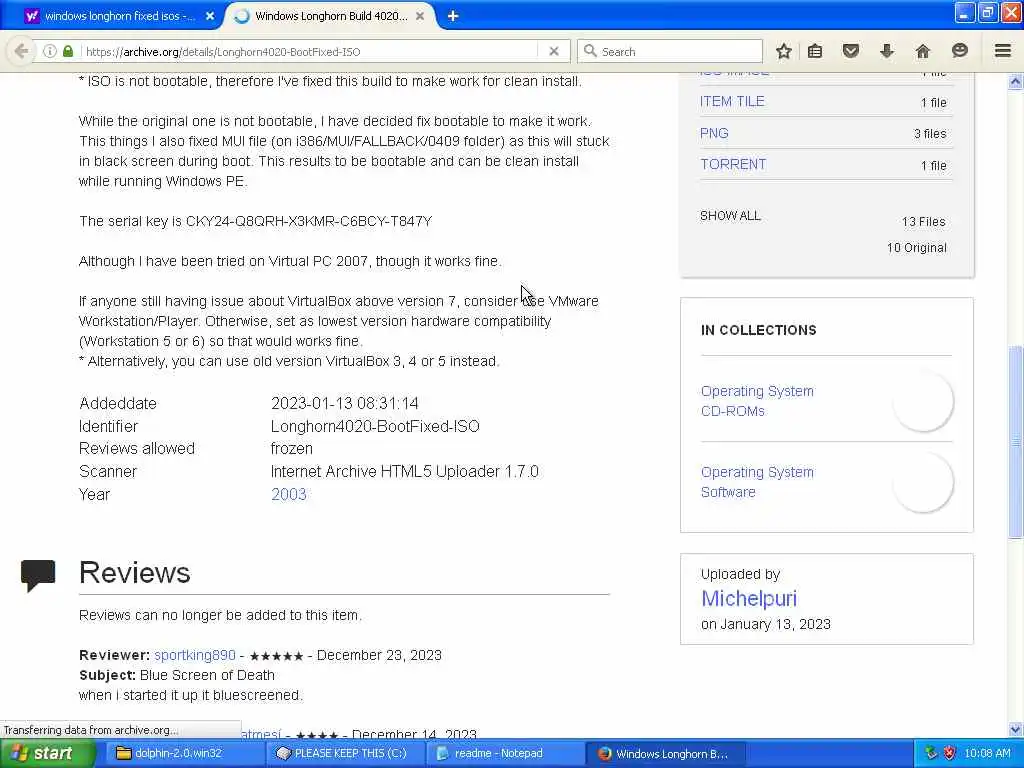Switch to the 'windows longhorn fixed isos' tab

coord(120,16)
